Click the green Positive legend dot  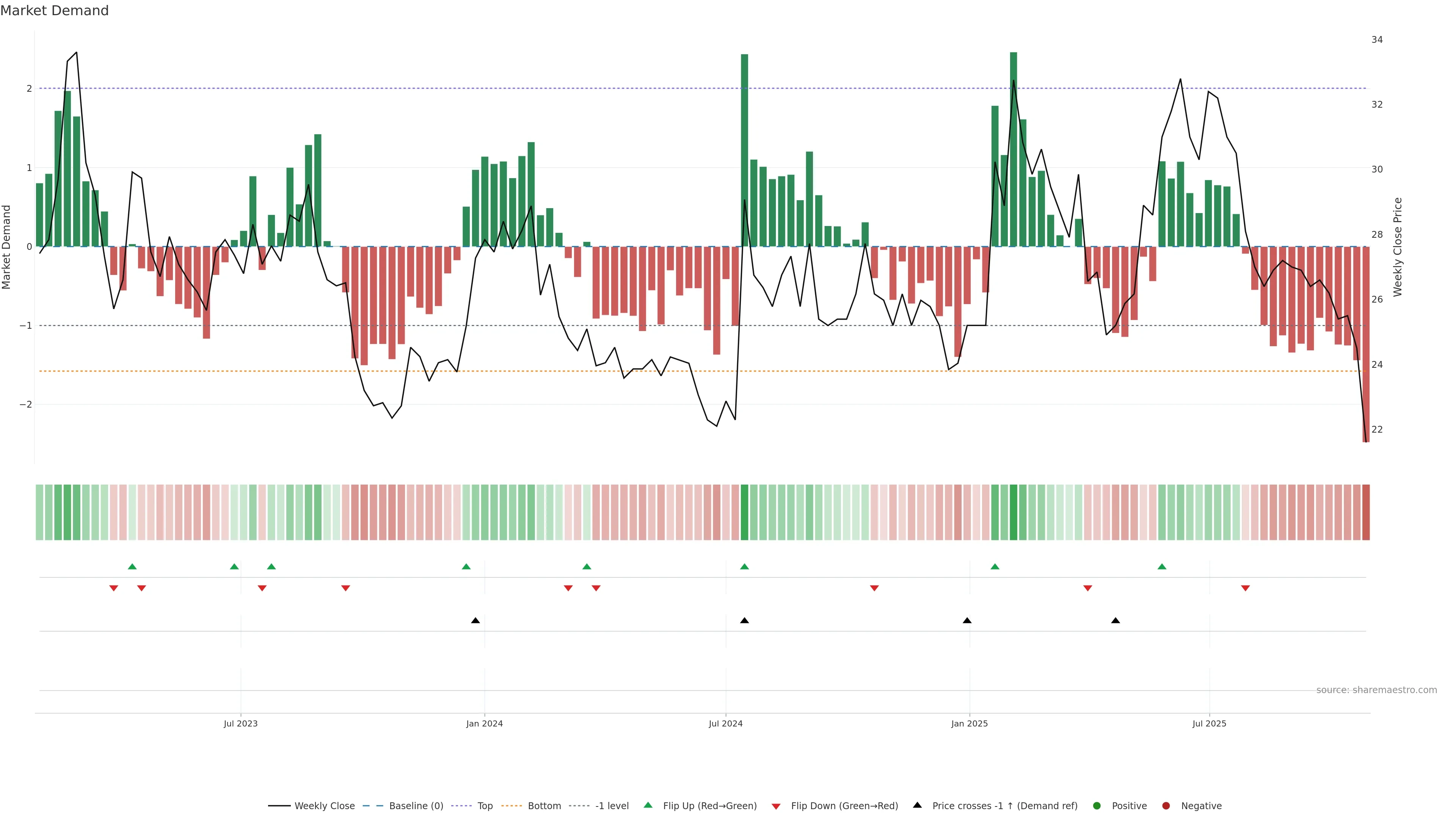1097,805
